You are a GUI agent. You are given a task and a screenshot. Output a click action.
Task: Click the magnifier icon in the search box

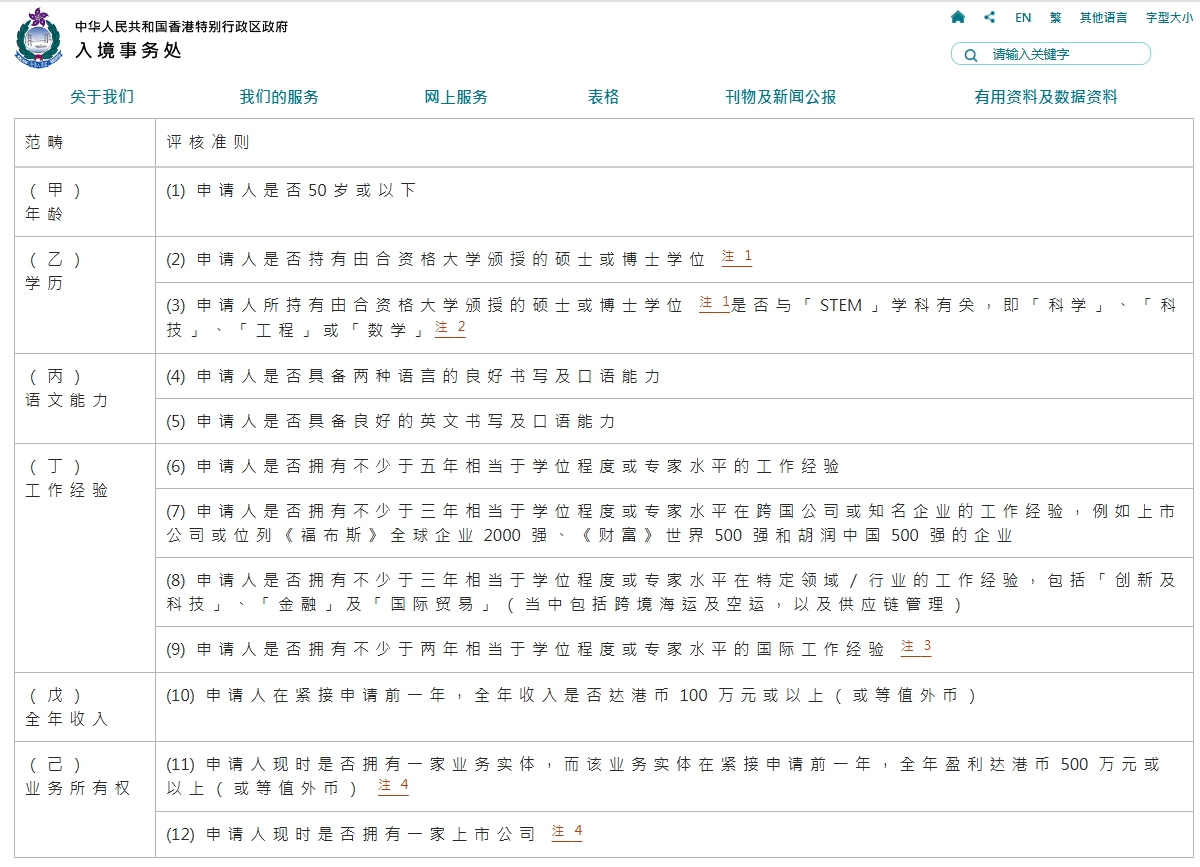pos(969,55)
